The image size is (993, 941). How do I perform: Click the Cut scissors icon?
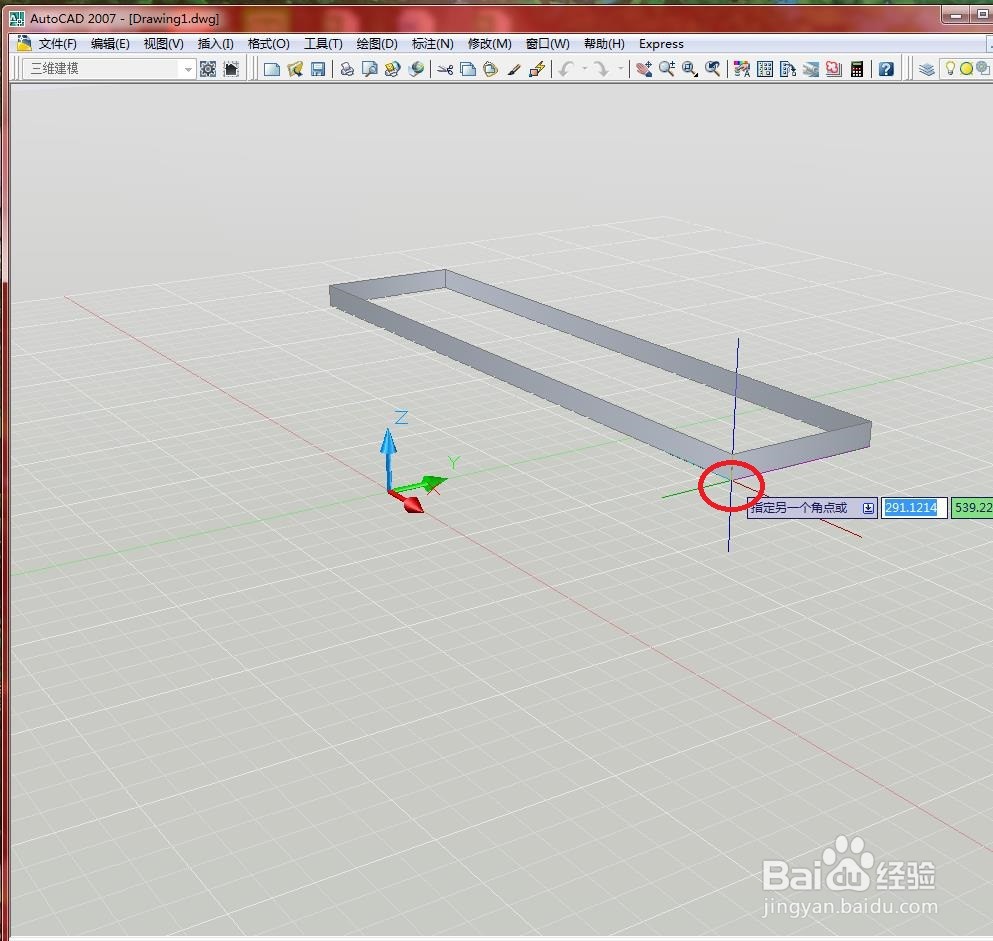coord(445,69)
